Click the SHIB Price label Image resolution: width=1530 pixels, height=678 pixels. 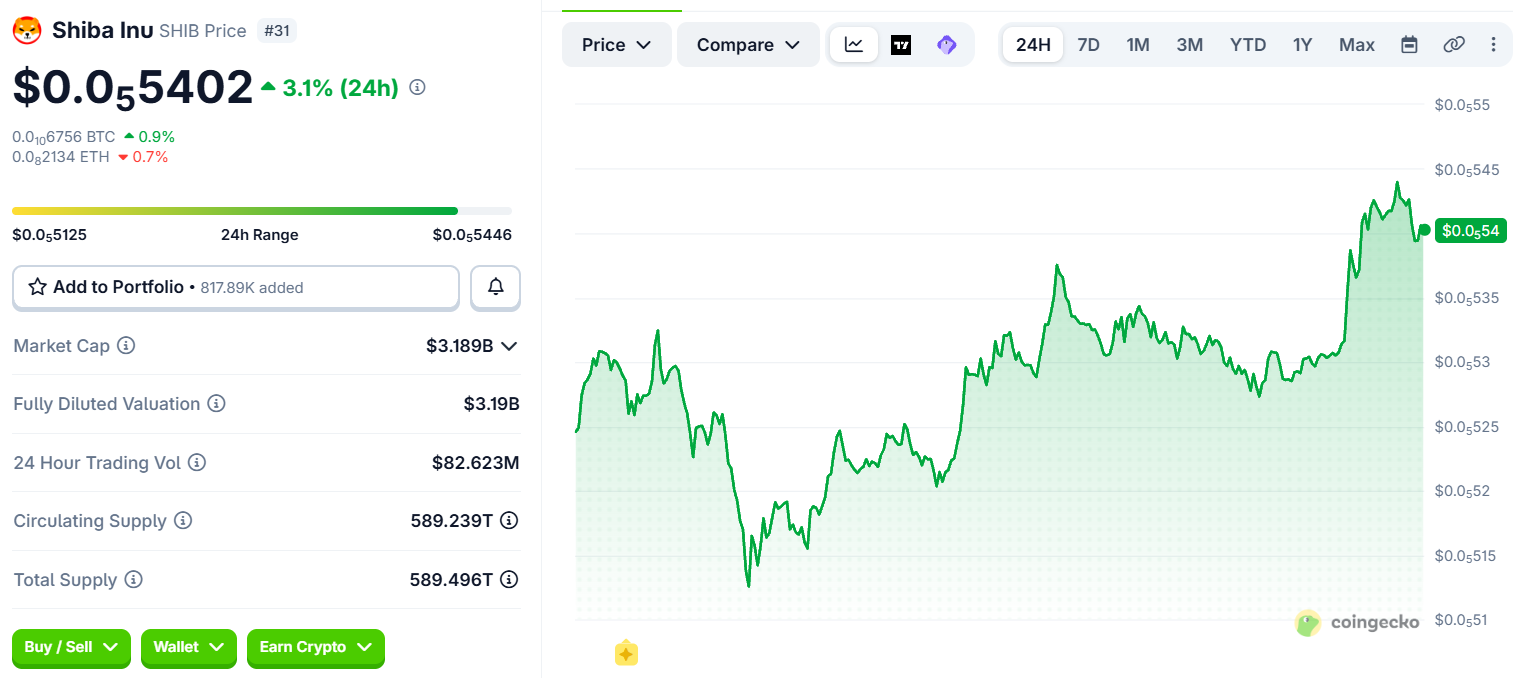point(203,31)
